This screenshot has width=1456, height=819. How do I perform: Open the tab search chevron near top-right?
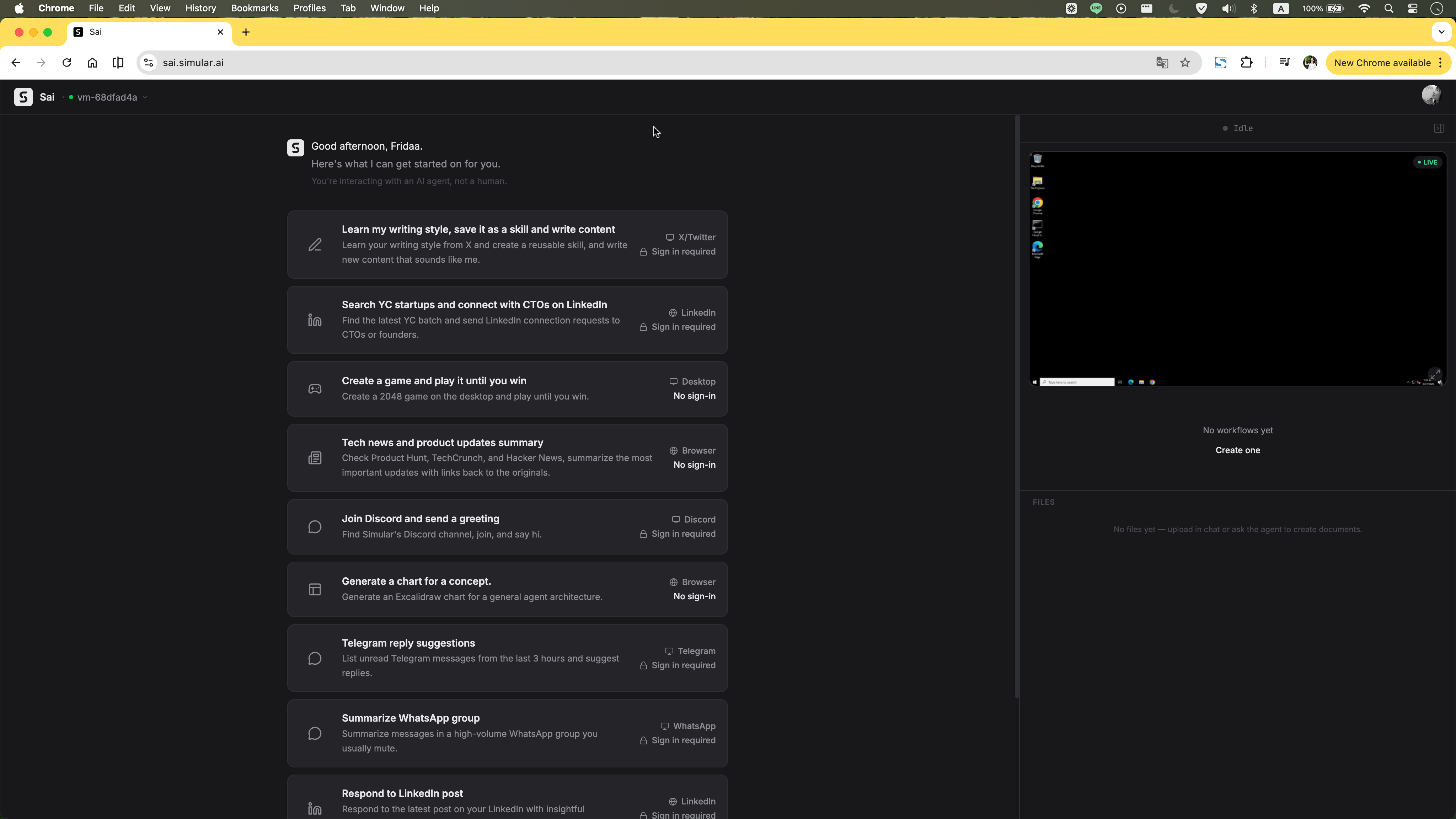tap(1441, 32)
